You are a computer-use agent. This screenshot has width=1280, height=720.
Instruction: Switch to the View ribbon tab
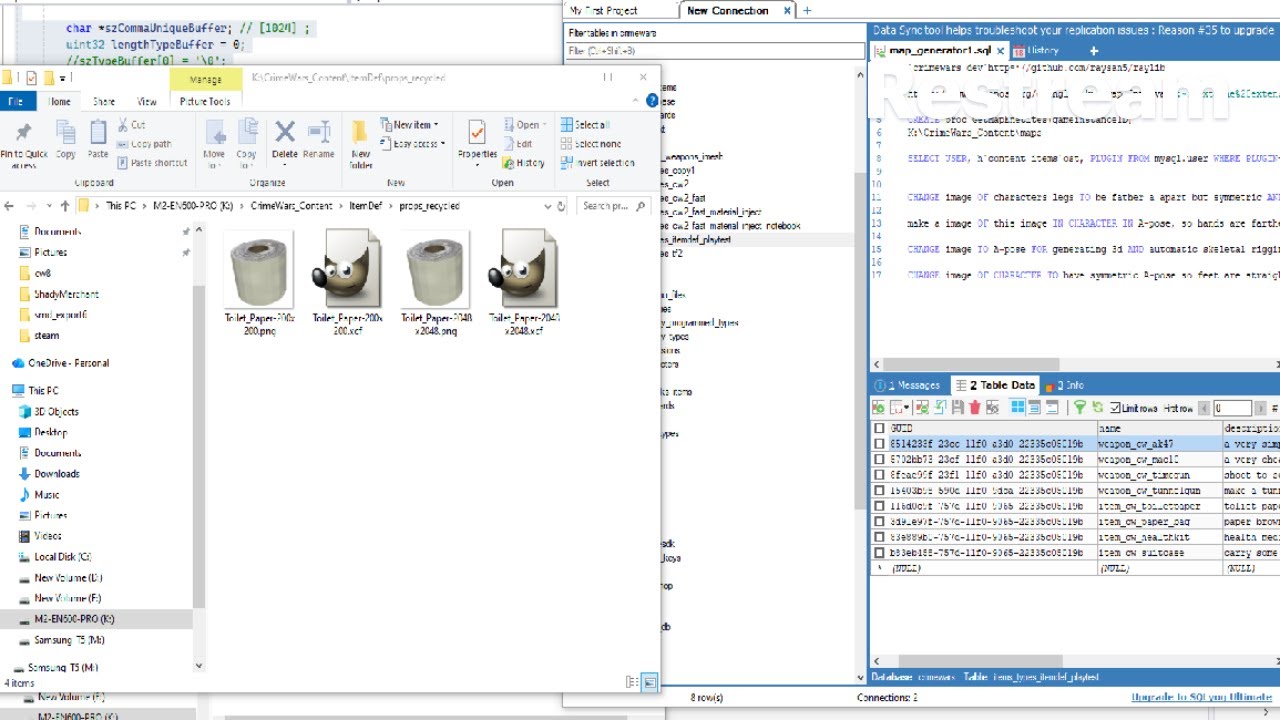click(147, 101)
